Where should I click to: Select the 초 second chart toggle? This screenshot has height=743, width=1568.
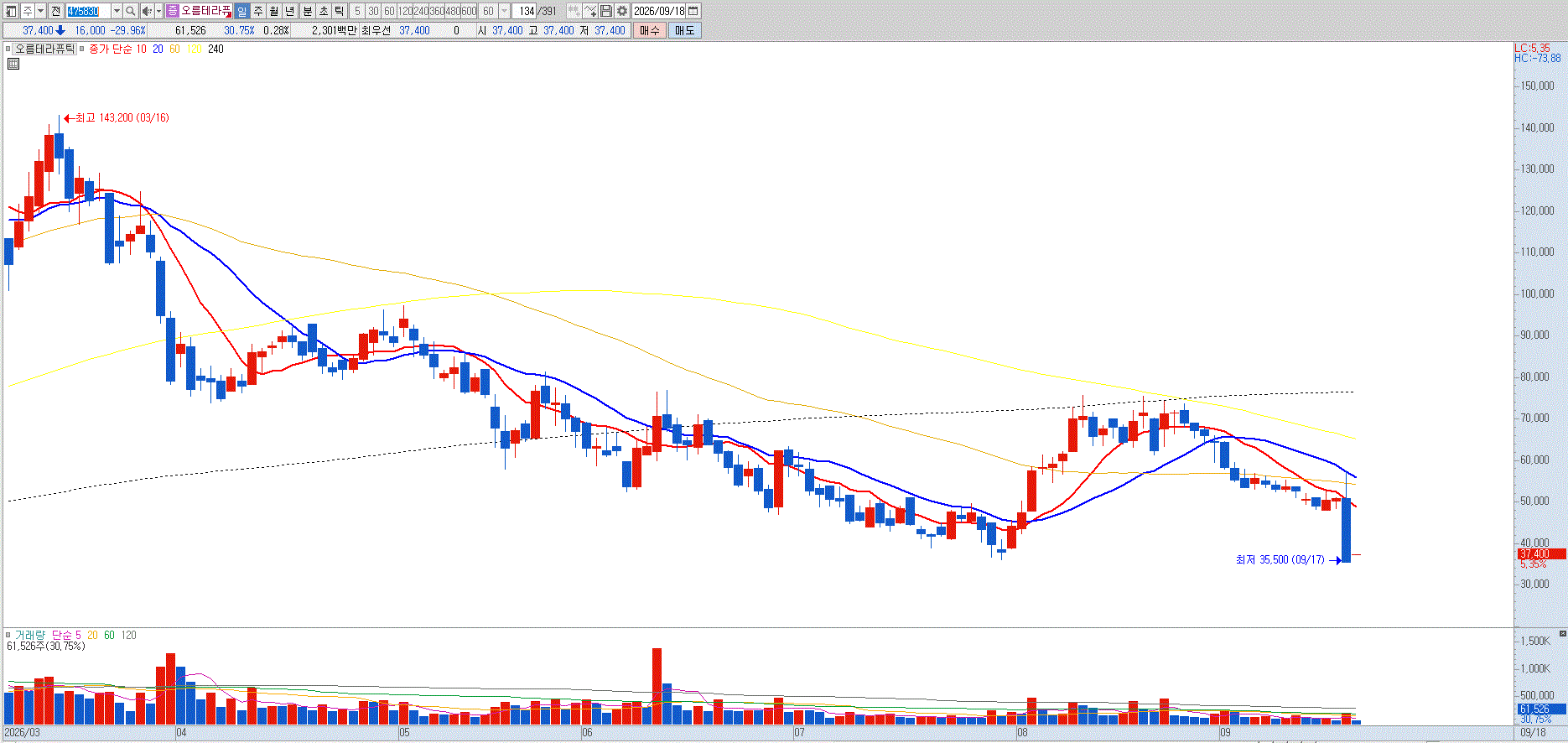323,11
